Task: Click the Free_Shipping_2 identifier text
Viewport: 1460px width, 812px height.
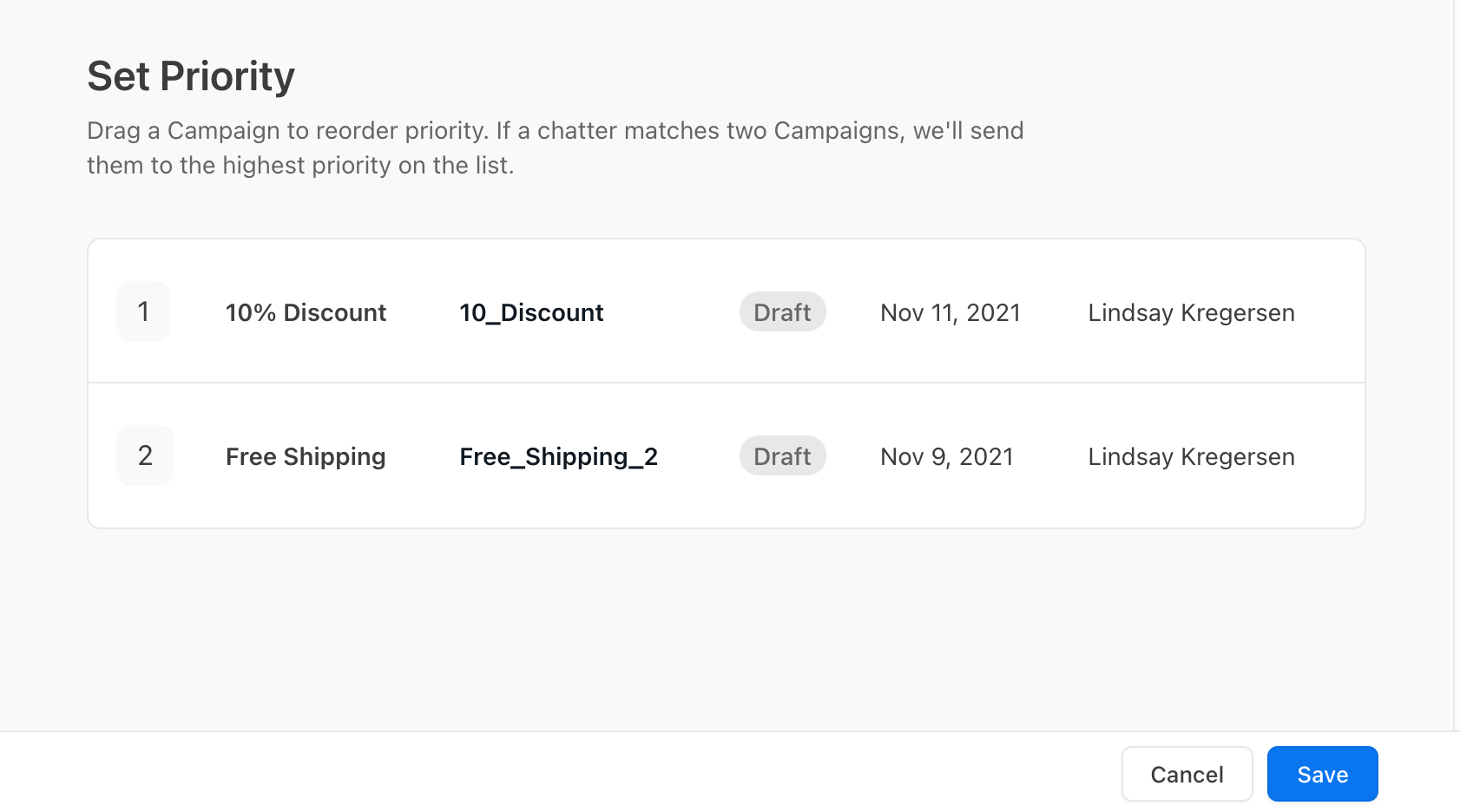Action: click(x=558, y=456)
